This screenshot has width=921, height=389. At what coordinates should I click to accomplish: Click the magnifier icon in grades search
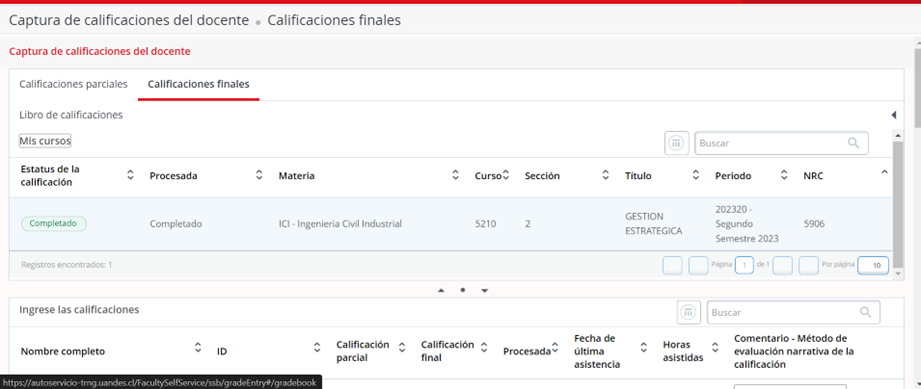pos(865,312)
